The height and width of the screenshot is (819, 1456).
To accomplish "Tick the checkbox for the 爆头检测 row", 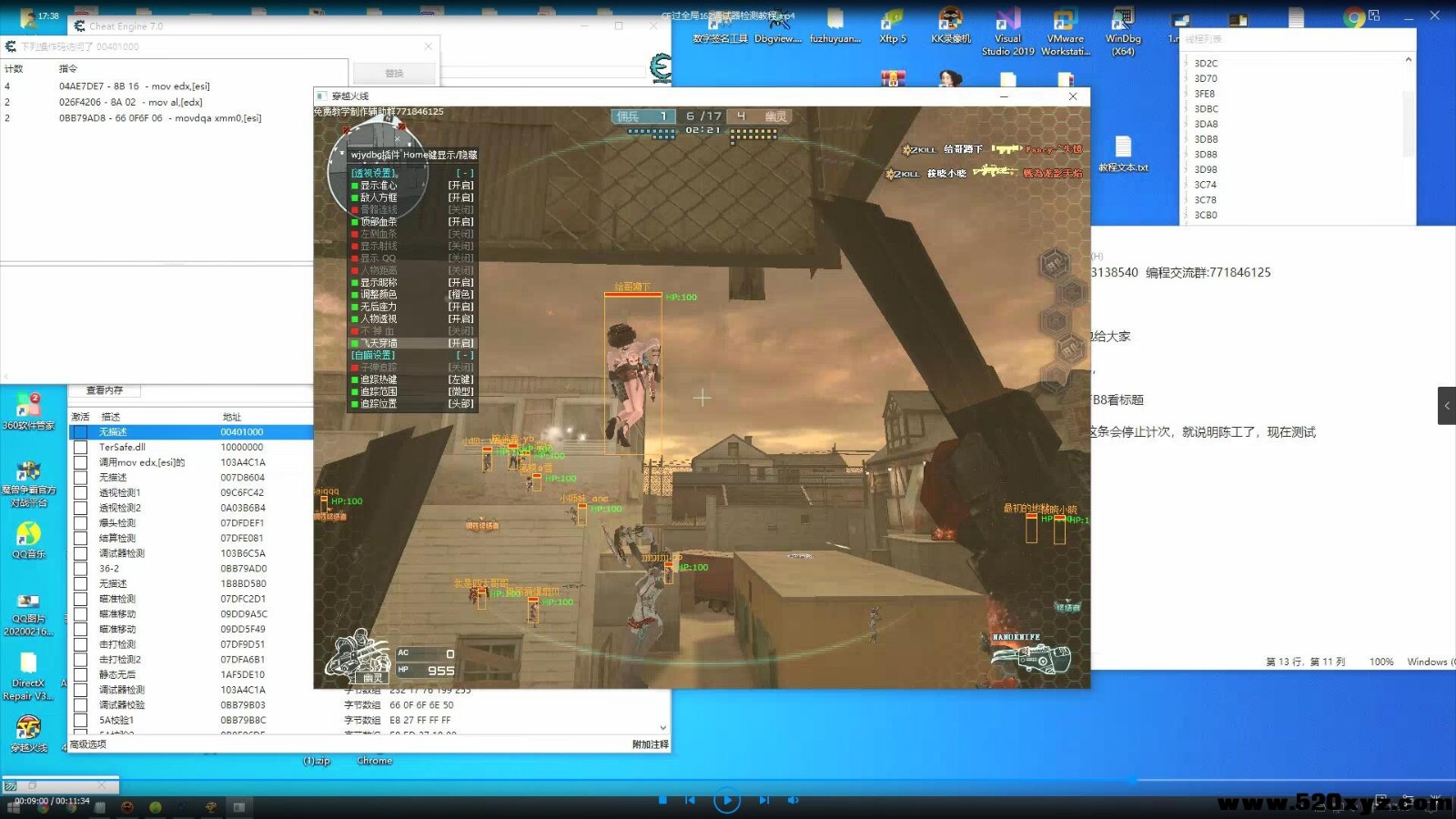I will pyautogui.click(x=81, y=523).
